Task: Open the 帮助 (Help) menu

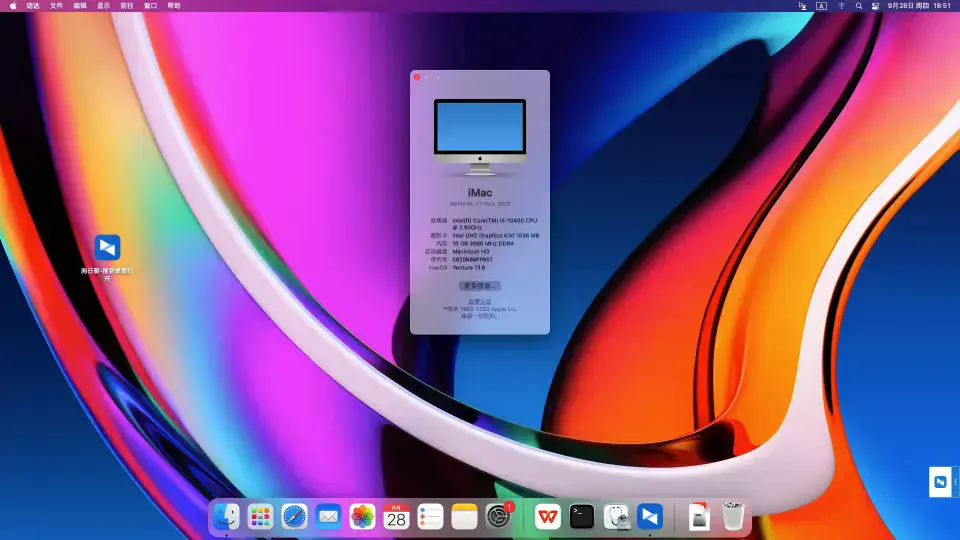Action: coord(174,6)
